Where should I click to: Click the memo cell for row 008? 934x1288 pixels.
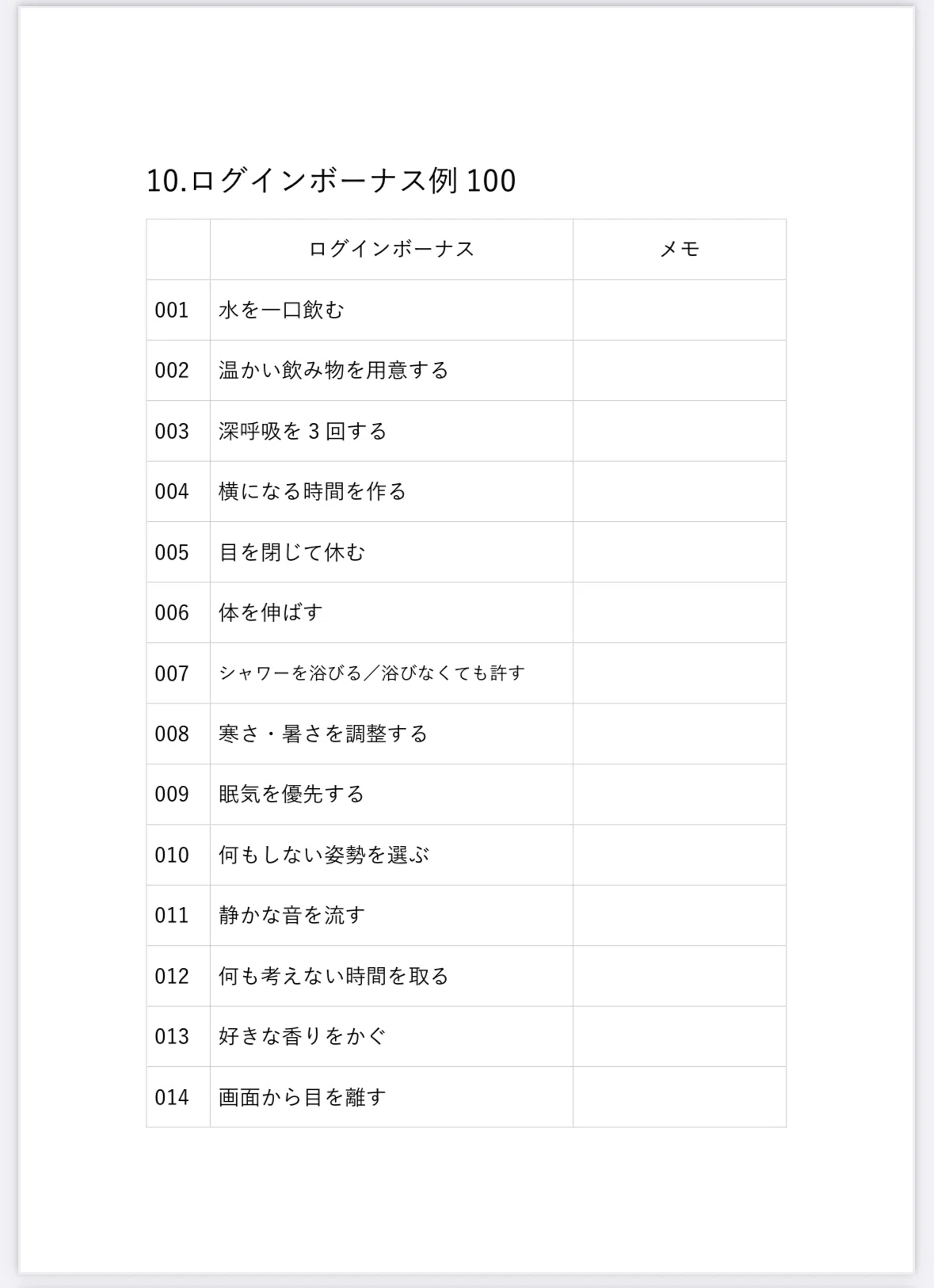[680, 734]
